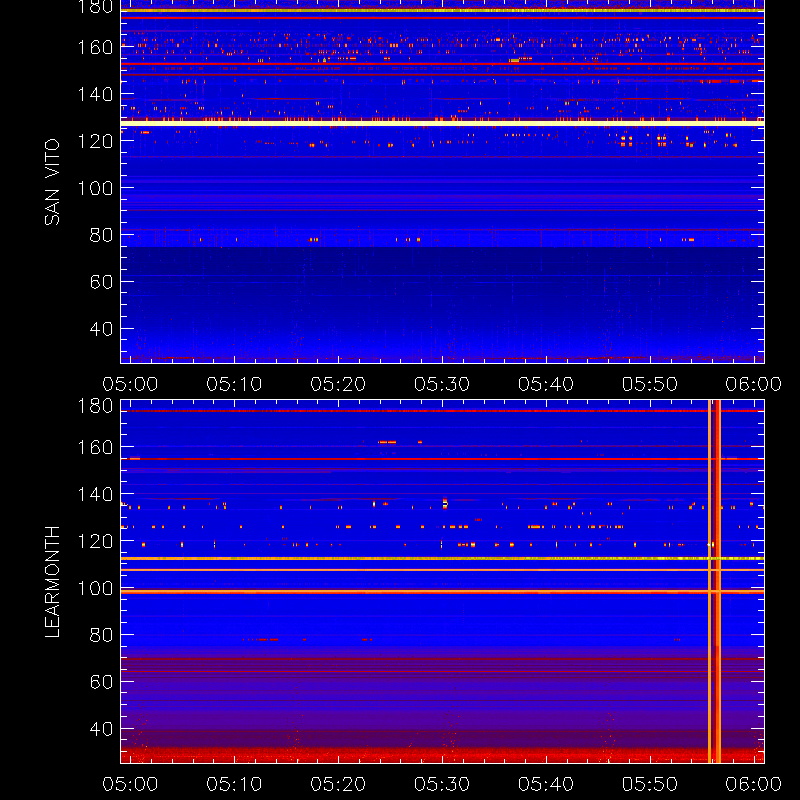Choose the 05:00 time label under the Learmonth plot
The height and width of the screenshot is (800, 800).
point(130,784)
